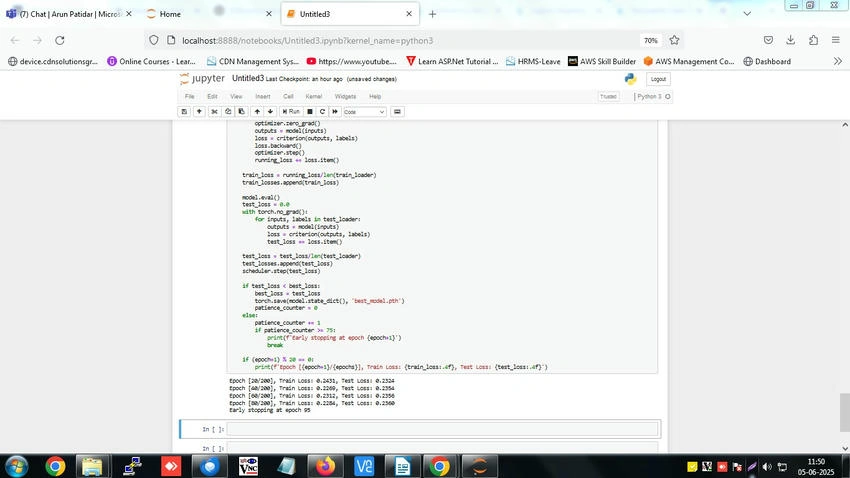Viewport: 850px width, 478px height.
Task: Interrupt the kernel stop icon
Action: point(310,112)
